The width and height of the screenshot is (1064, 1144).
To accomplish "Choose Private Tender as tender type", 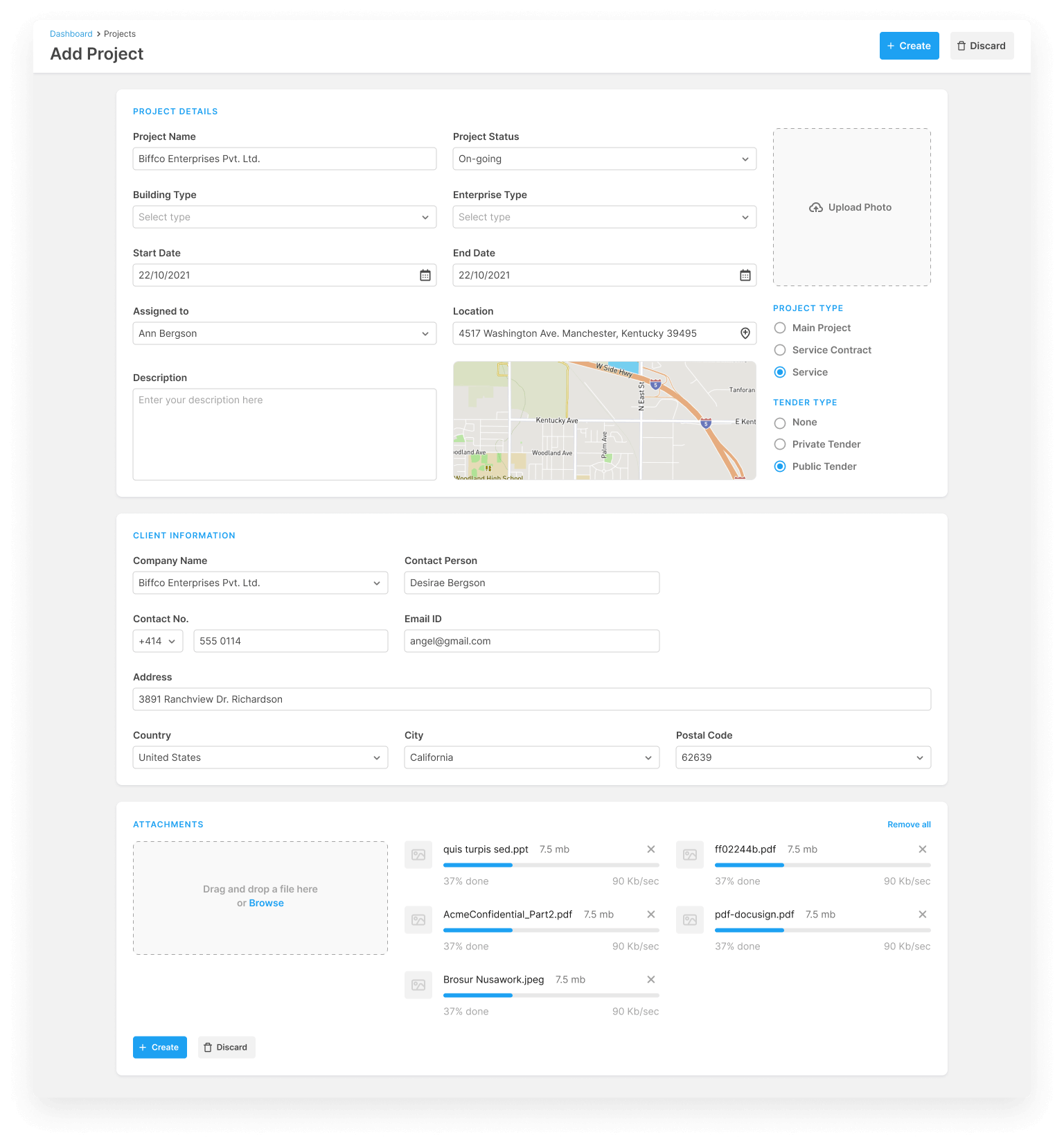I will tap(780, 444).
